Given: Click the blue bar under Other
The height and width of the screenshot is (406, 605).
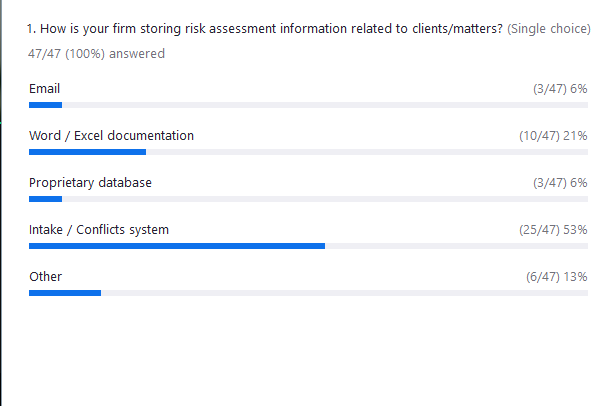Looking at the screenshot, I should (x=65, y=293).
